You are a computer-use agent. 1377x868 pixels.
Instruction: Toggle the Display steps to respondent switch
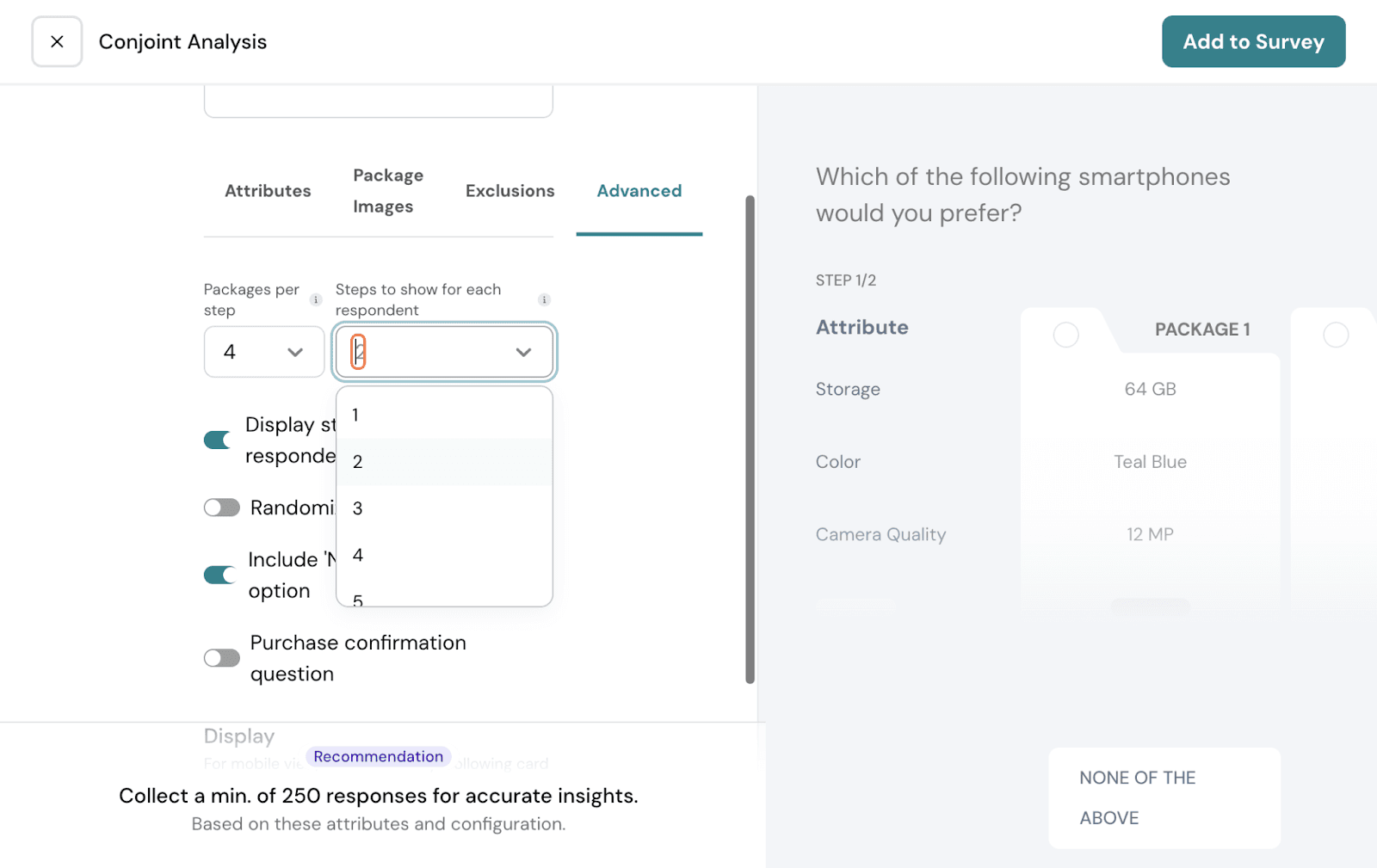click(219, 440)
